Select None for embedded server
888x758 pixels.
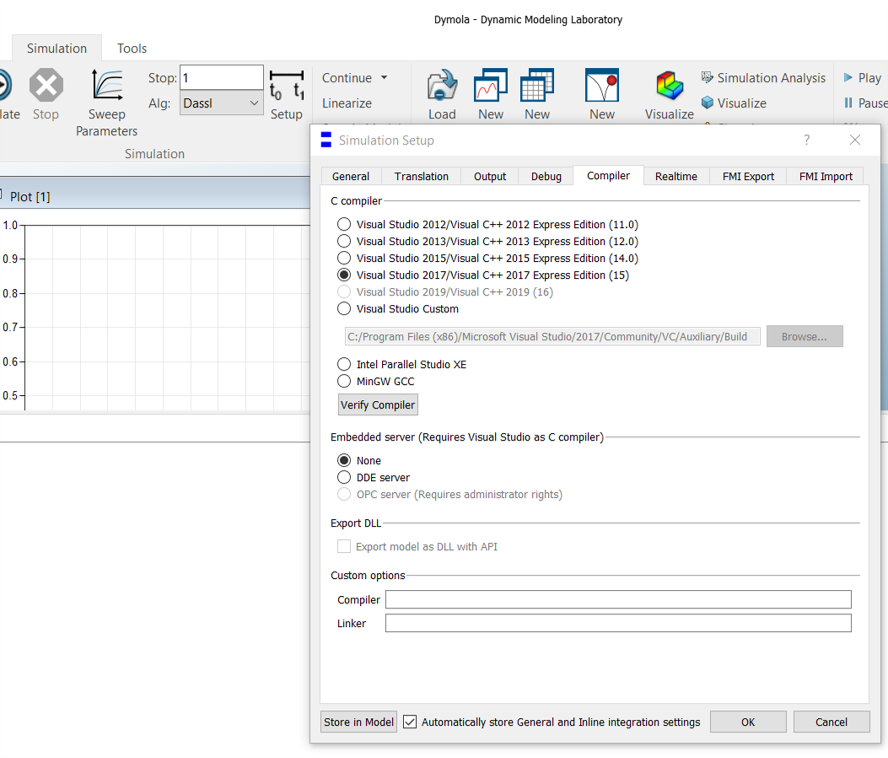[x=344, y=460]
